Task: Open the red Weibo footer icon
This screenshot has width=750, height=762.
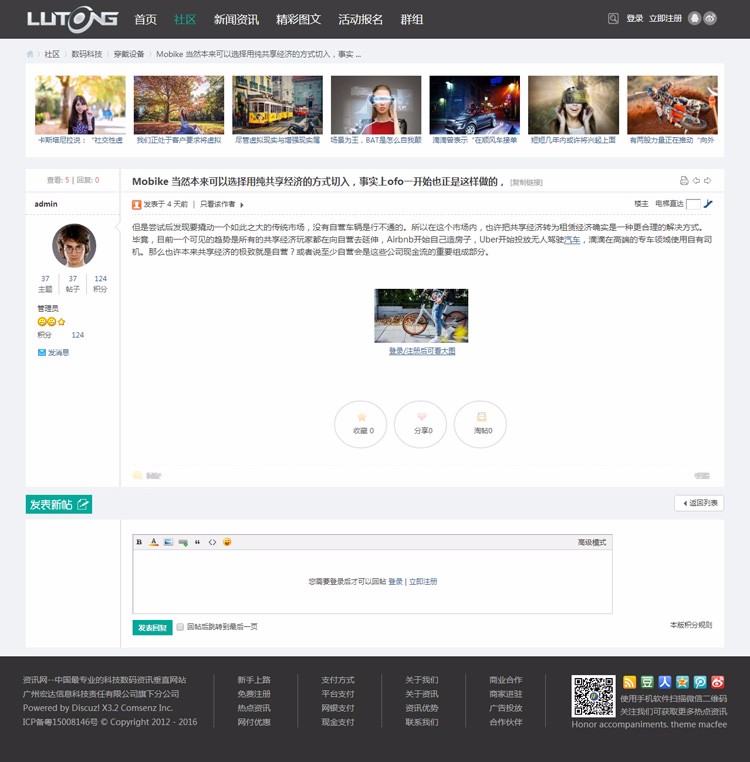Action: (718, 682)
